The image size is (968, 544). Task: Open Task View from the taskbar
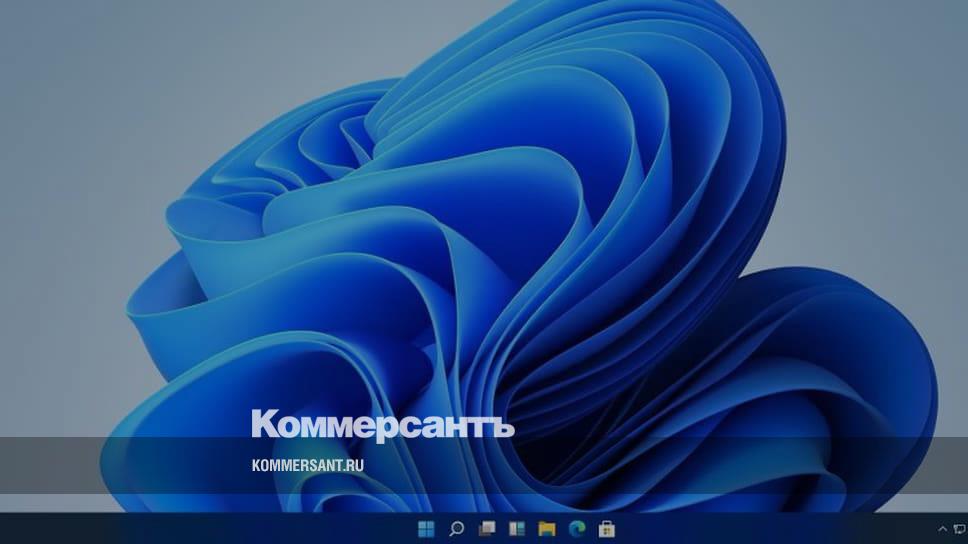[486, 528]
